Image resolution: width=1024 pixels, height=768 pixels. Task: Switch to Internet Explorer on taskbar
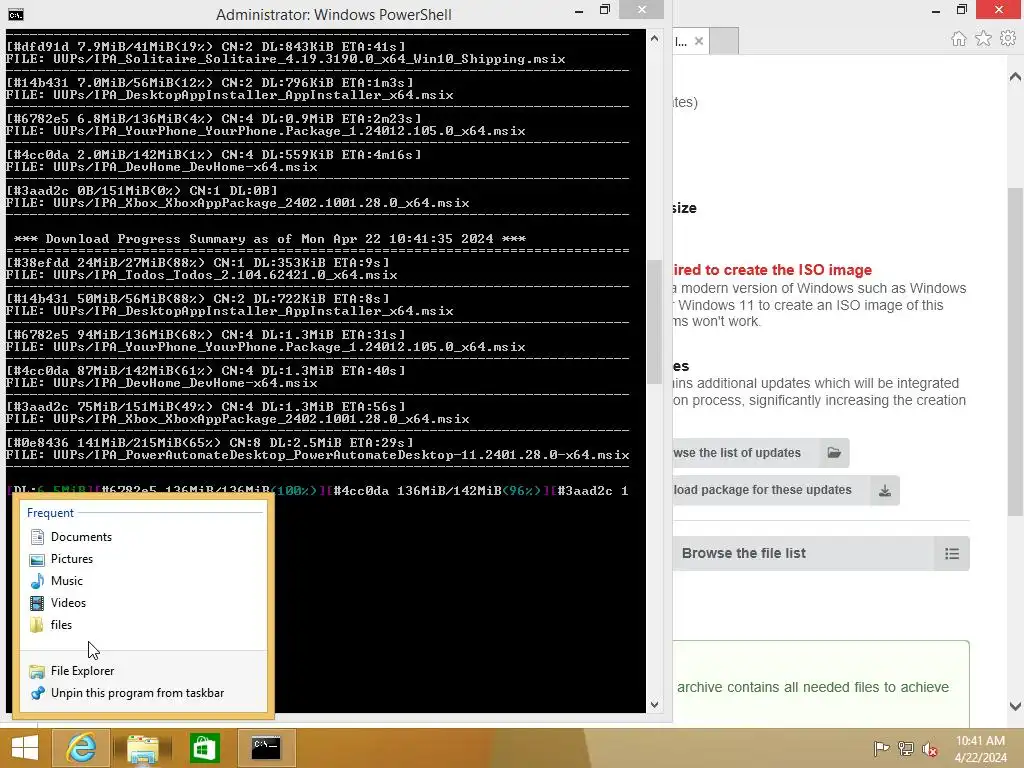click(x=82, y=748)
